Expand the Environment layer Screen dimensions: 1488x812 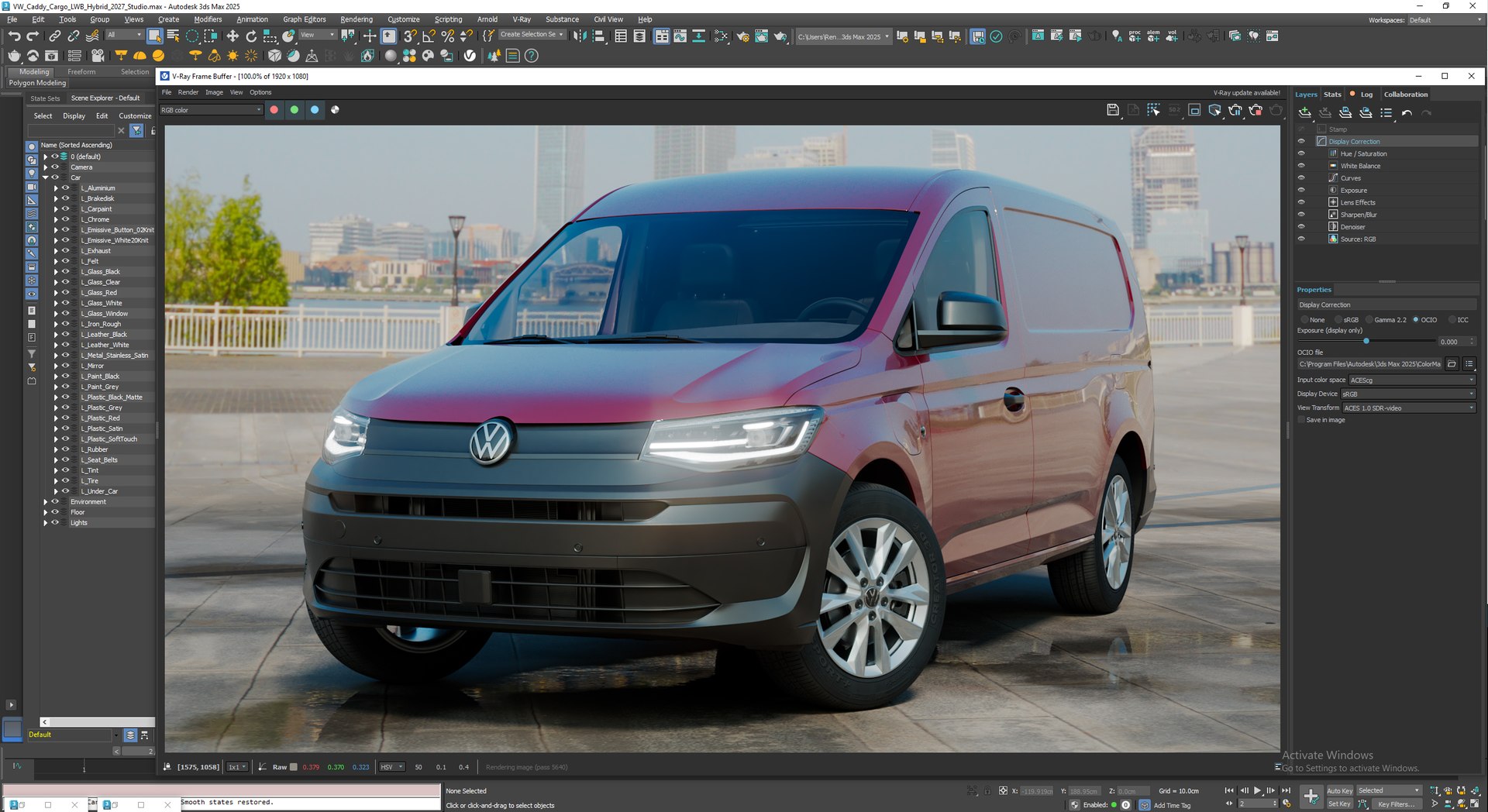click(x=46, y=502)
